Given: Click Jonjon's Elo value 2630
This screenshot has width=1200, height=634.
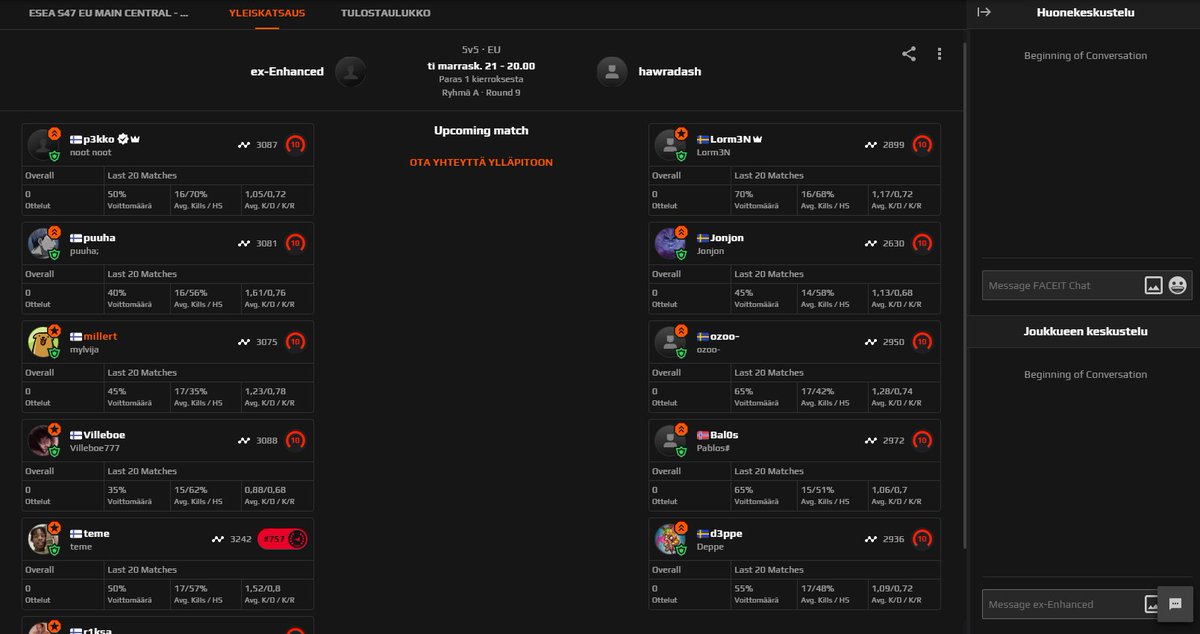Looking at the screenshot, I should [x=893, y=243].
